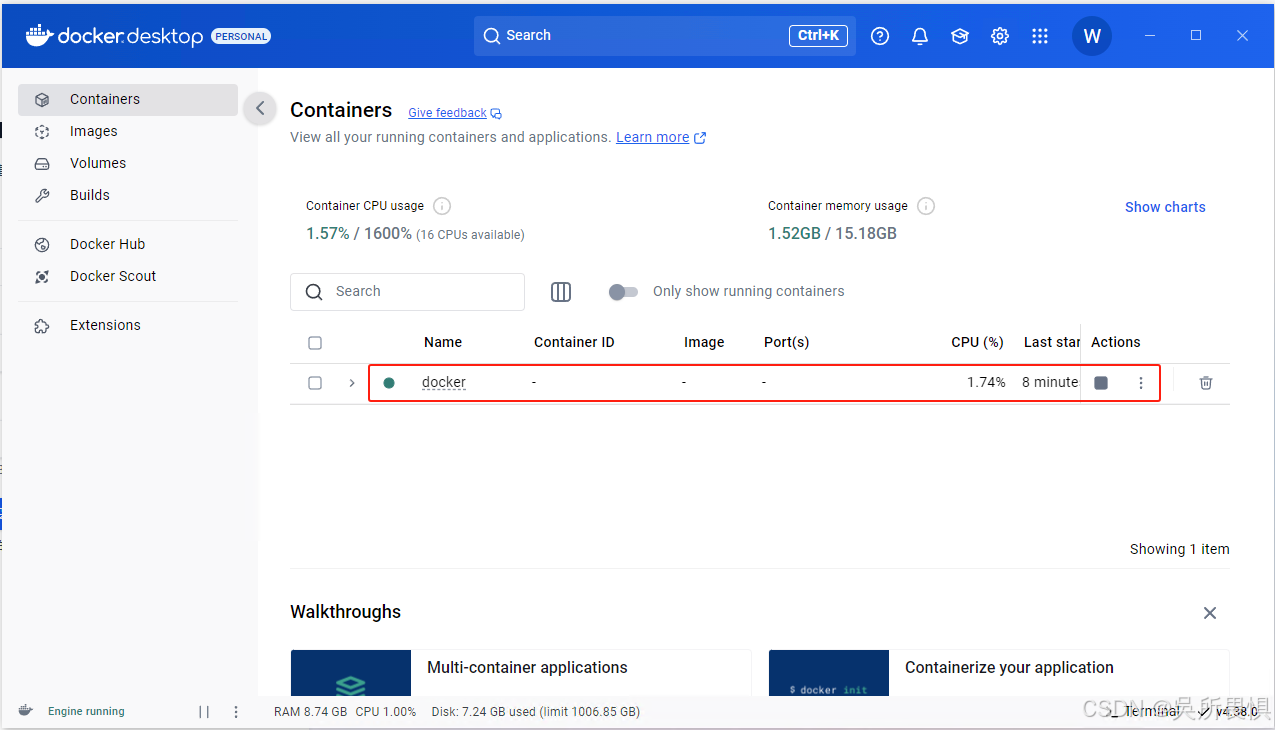Click the Engine running status text
Image resolution: width=1275 pixels, height=730 pixels.
(x=86, y=712)
